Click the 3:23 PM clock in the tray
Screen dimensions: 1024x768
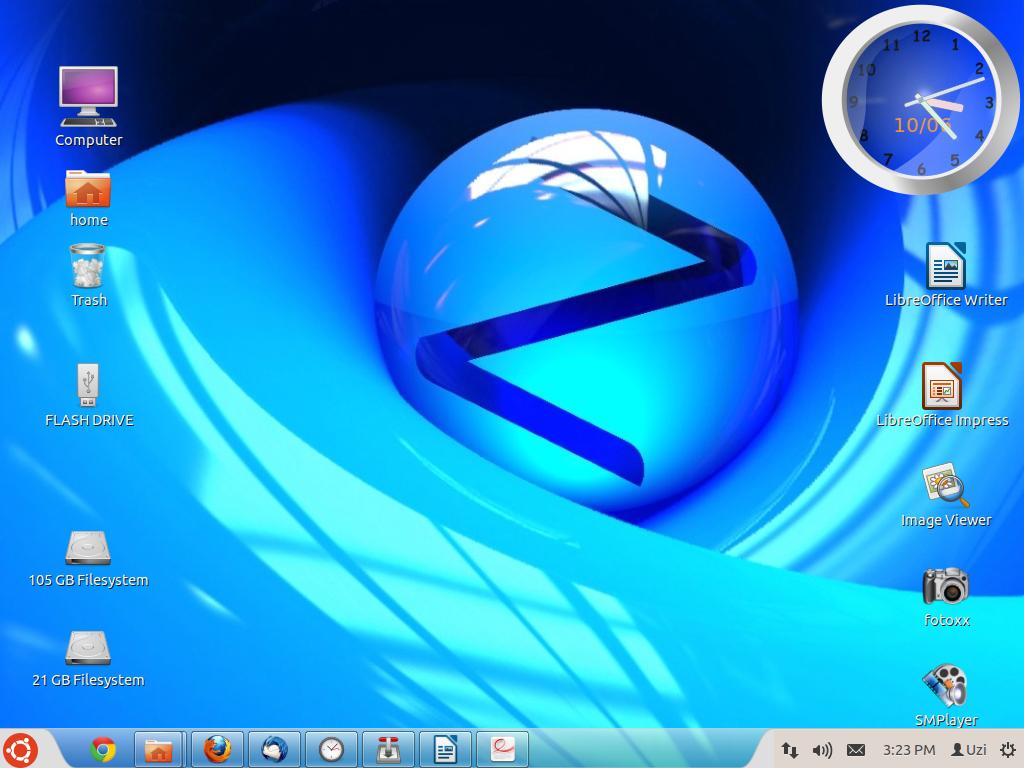909,749
